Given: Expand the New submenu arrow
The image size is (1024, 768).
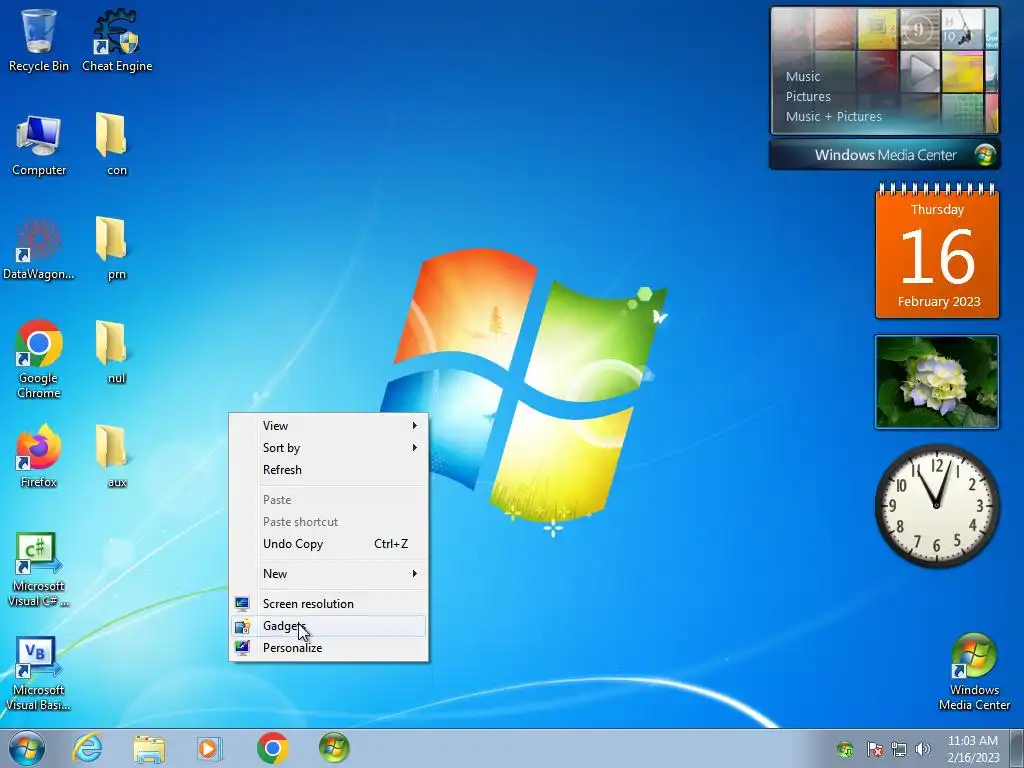Looking at the screenshot, I should [415, 573].
